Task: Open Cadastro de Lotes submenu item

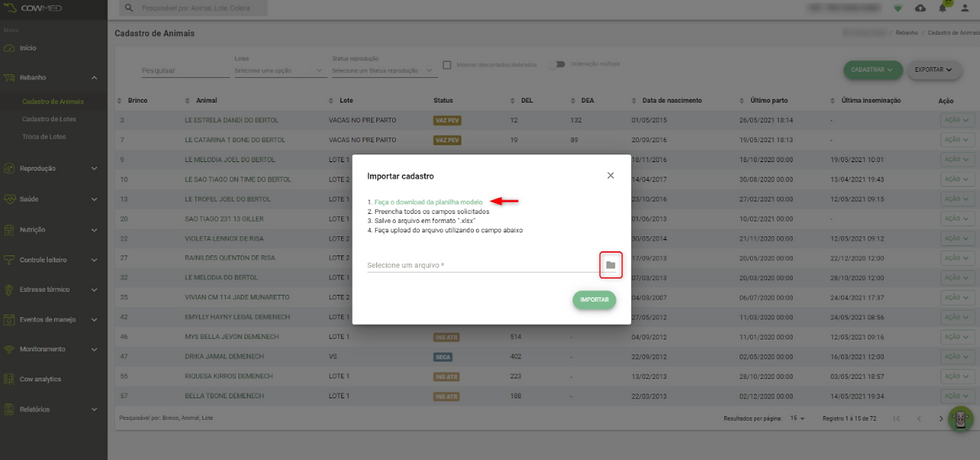Action: (49, 119)
